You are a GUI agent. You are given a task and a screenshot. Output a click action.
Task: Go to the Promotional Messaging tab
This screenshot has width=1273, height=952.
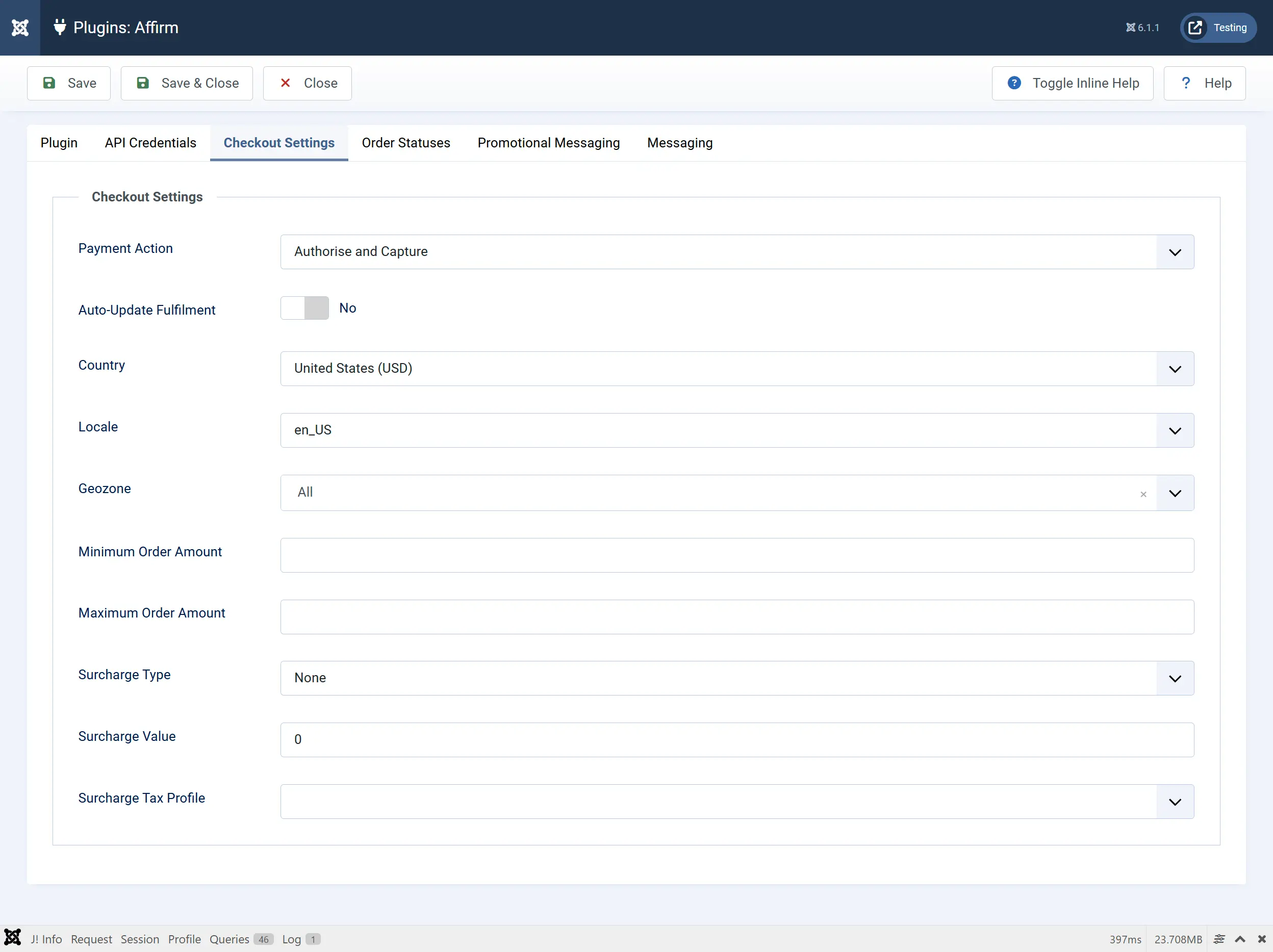548,143
